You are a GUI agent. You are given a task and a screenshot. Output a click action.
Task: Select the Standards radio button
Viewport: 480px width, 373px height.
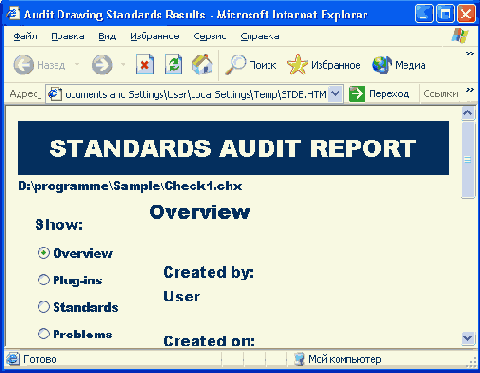click(43, 307)
